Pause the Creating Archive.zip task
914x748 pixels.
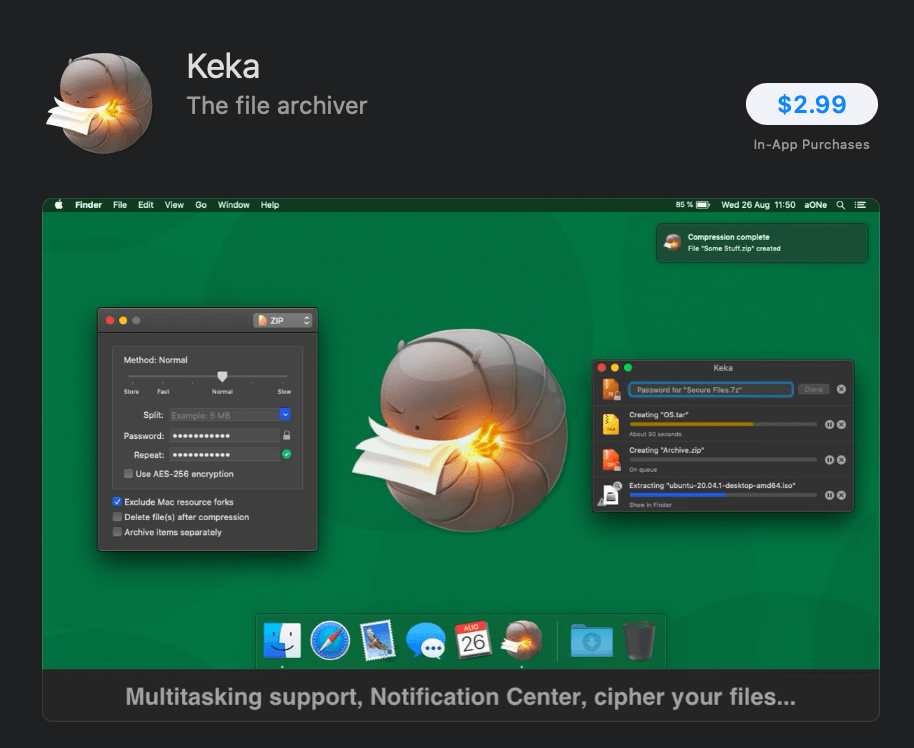point(829,460)
